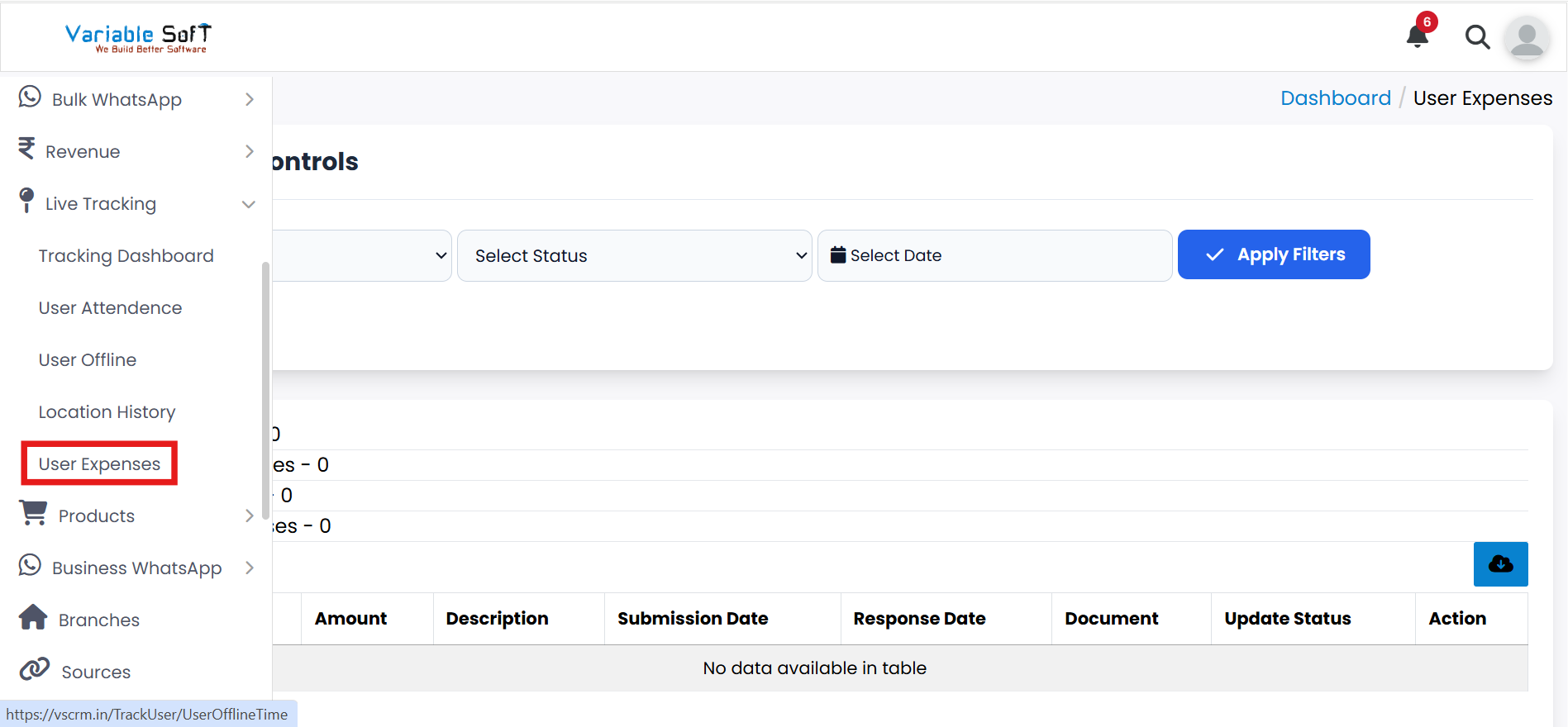
Task: Open the user profile avatar
Action: coord(1526,38)
